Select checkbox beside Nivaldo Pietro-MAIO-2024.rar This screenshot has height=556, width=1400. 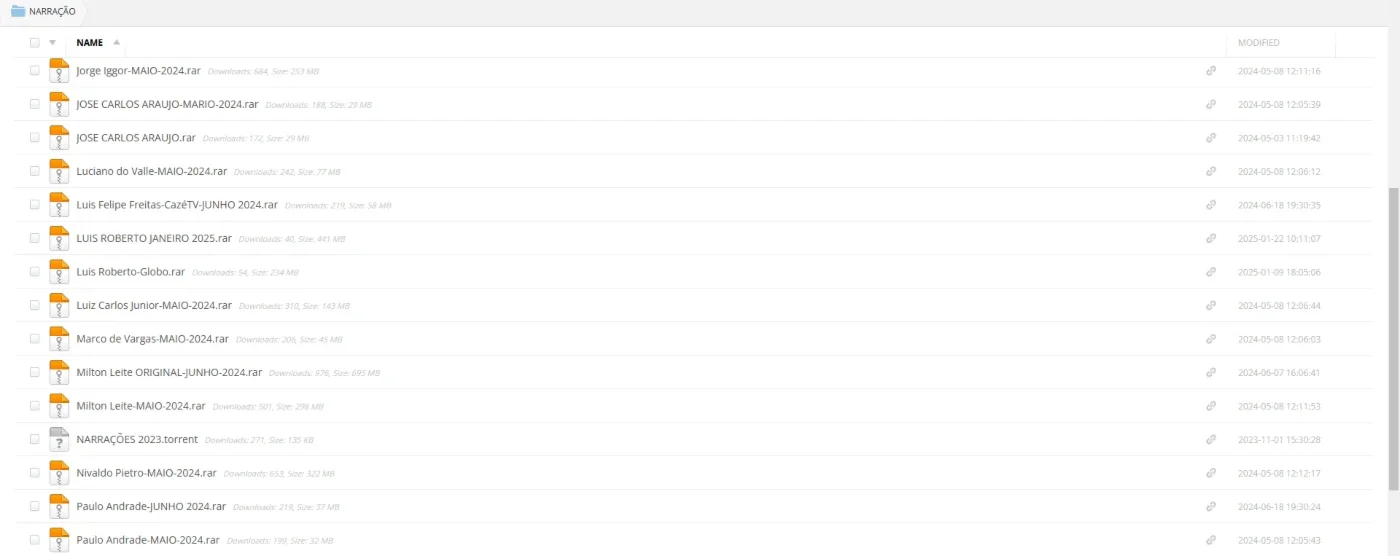pos(35,473)
